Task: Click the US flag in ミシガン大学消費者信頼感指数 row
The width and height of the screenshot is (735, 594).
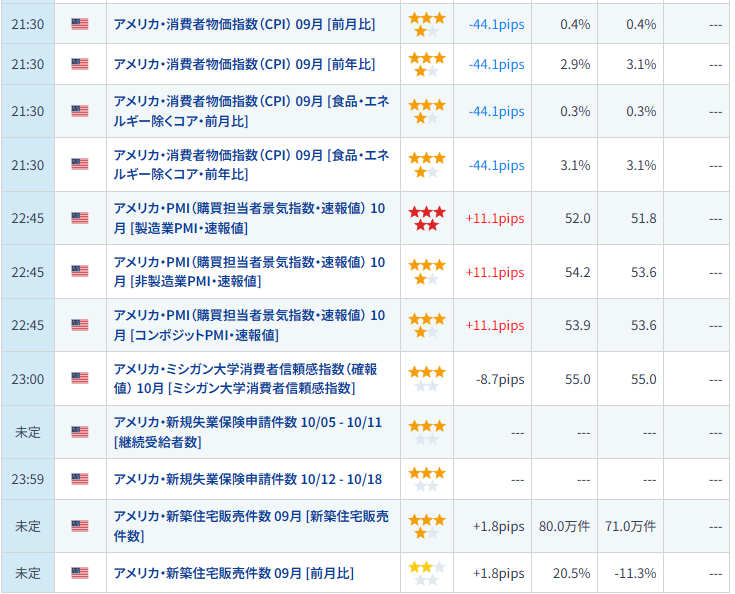Action: (x=80, y=379)
